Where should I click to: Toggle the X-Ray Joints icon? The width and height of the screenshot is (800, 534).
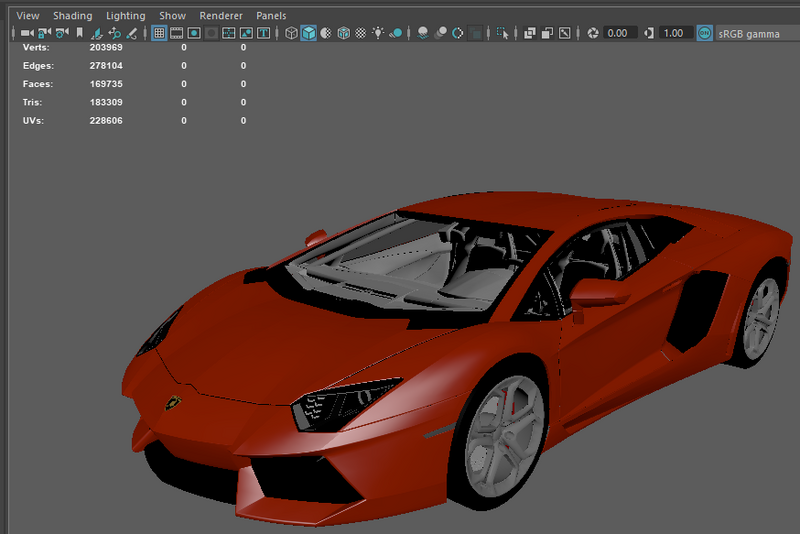point(564,33)
